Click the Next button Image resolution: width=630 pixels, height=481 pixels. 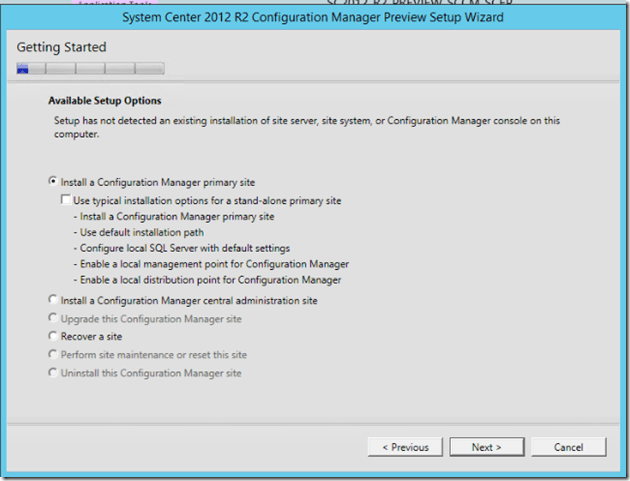click(x=486, y=447)
